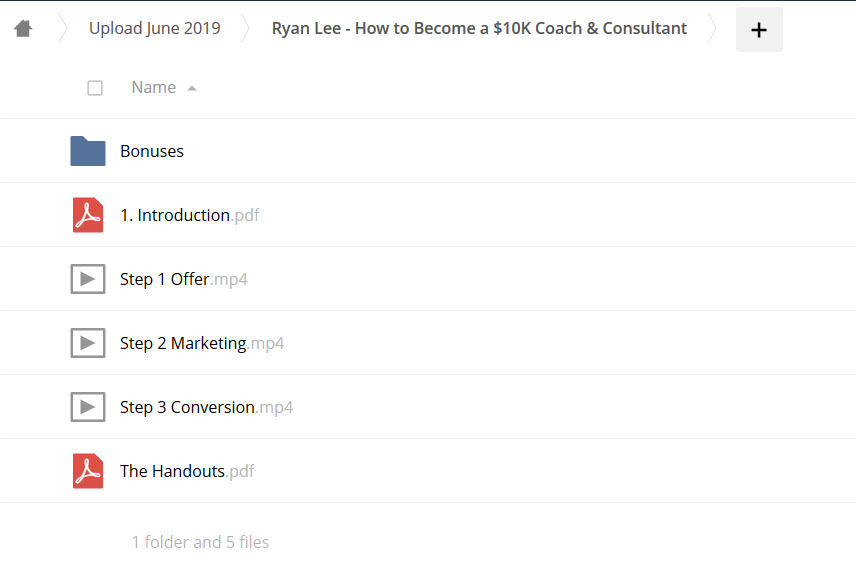Open the Bonuses folder name
The height and width of the screenshot is (588, 856).
pos(152,151)
